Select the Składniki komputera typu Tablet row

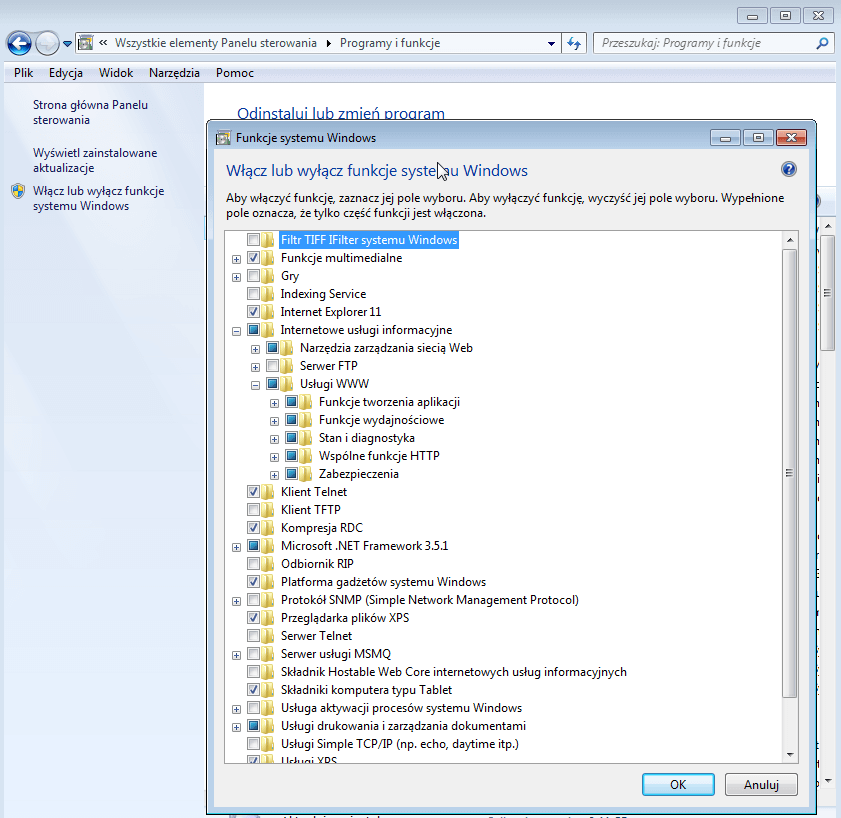366,690
